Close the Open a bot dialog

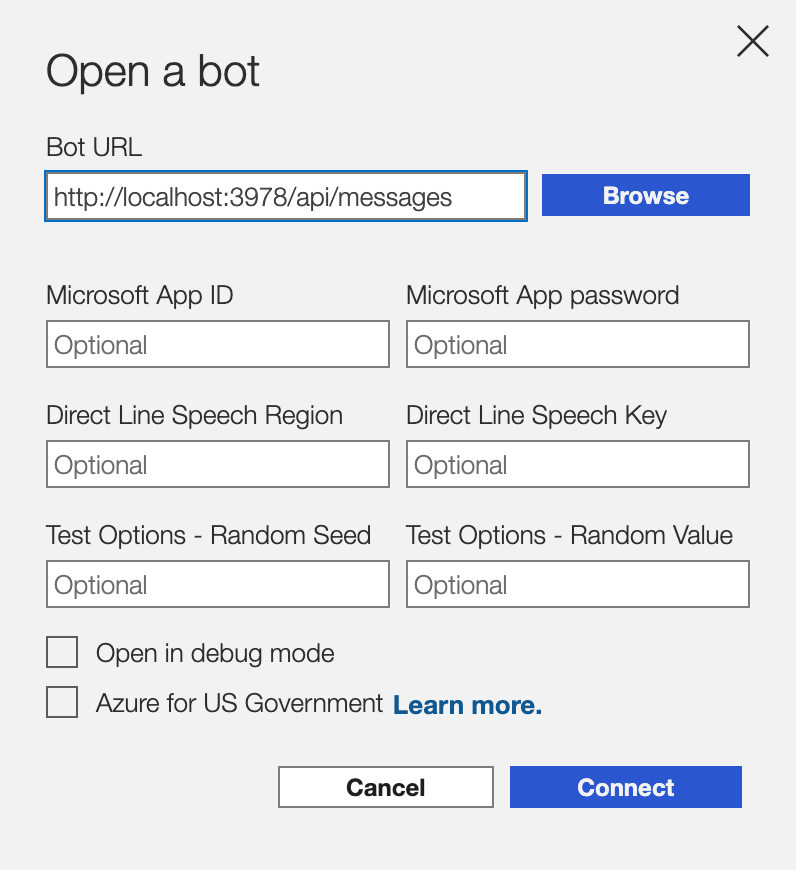click(752, 42)
